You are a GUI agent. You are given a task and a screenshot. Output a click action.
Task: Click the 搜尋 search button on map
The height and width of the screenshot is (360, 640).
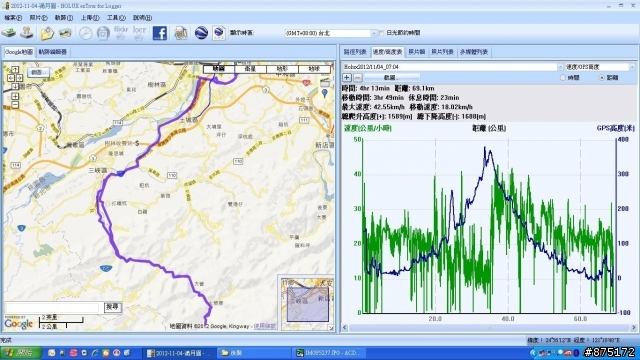tap(112, 307)
